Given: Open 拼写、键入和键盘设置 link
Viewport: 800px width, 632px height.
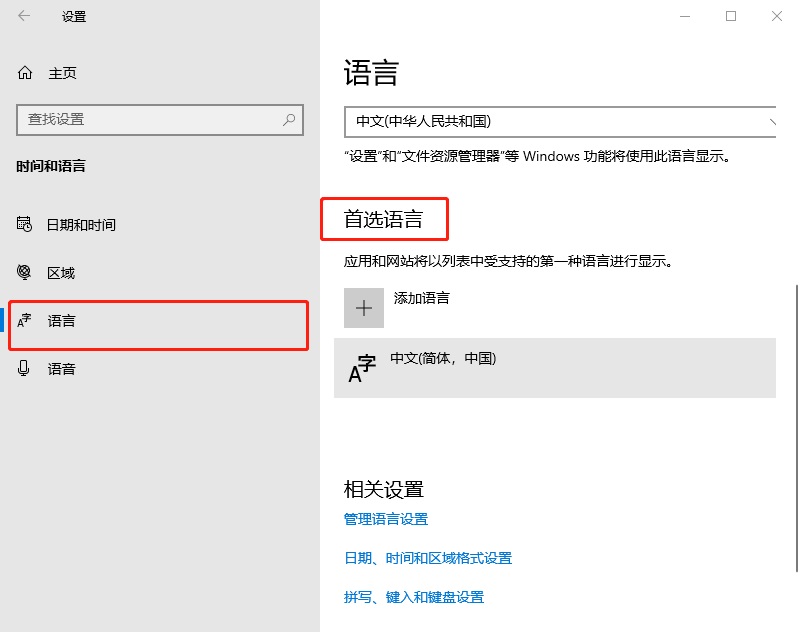Looking at the screenshot, I should point(414,597).
